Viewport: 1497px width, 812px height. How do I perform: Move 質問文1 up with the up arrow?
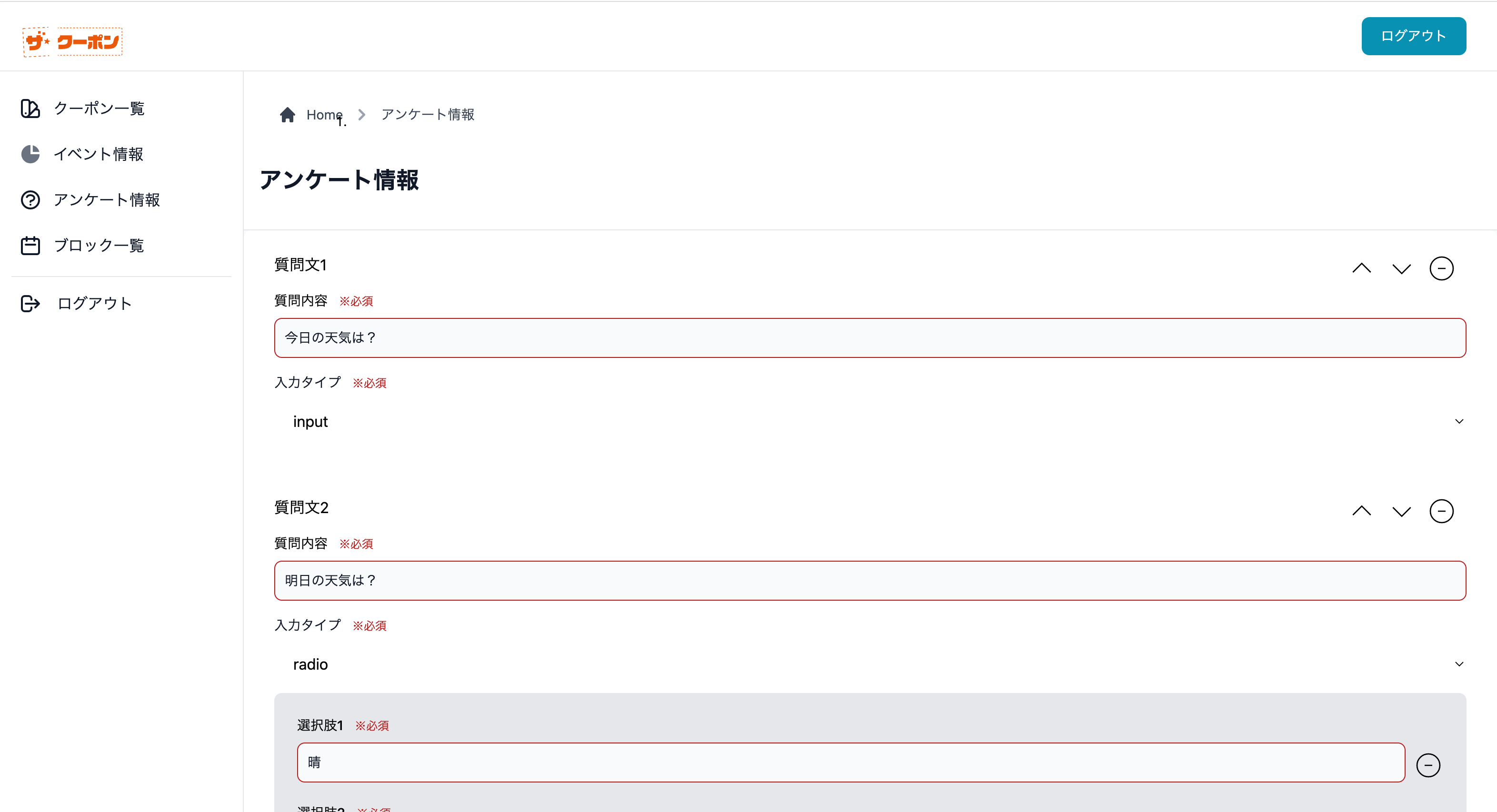[1362, 268]
